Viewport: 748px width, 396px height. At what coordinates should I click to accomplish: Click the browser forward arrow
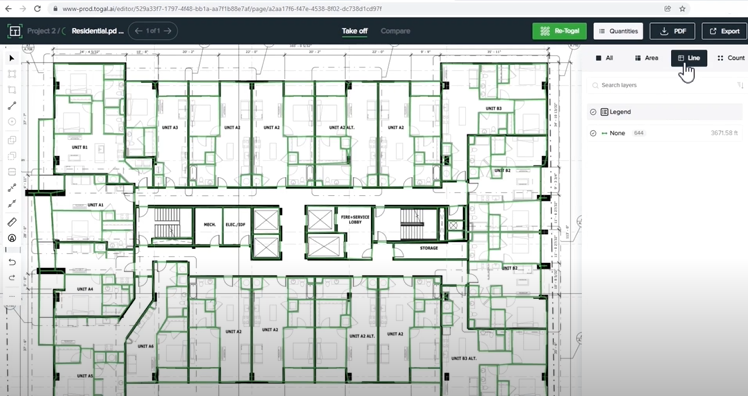pyautogui.click(x=23, y=9)
